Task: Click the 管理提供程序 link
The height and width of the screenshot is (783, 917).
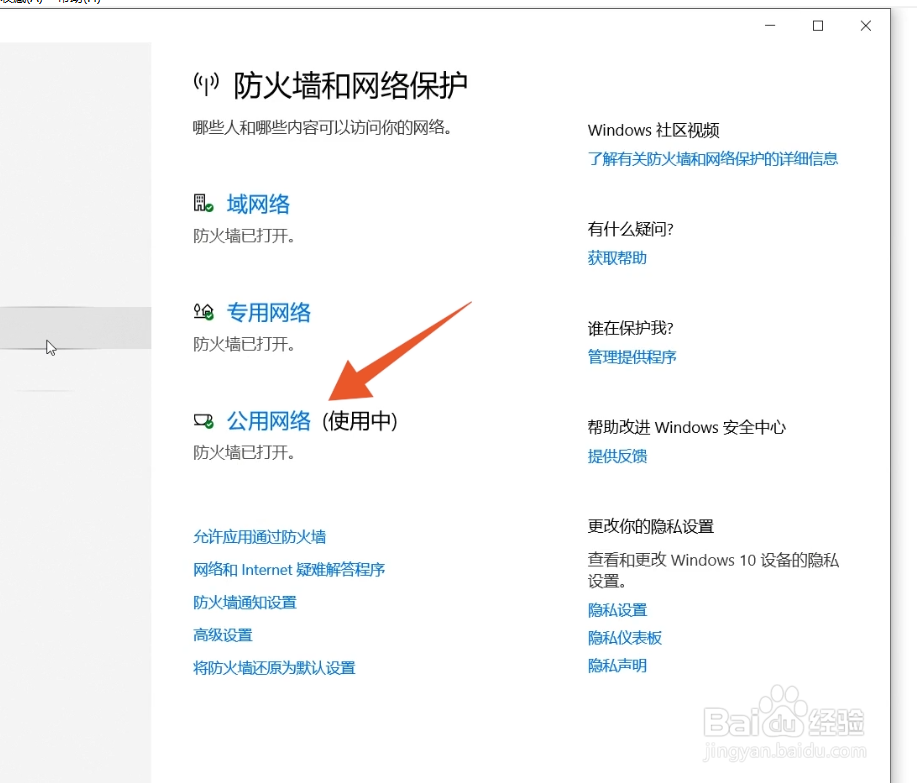Action: pos(632,357)
